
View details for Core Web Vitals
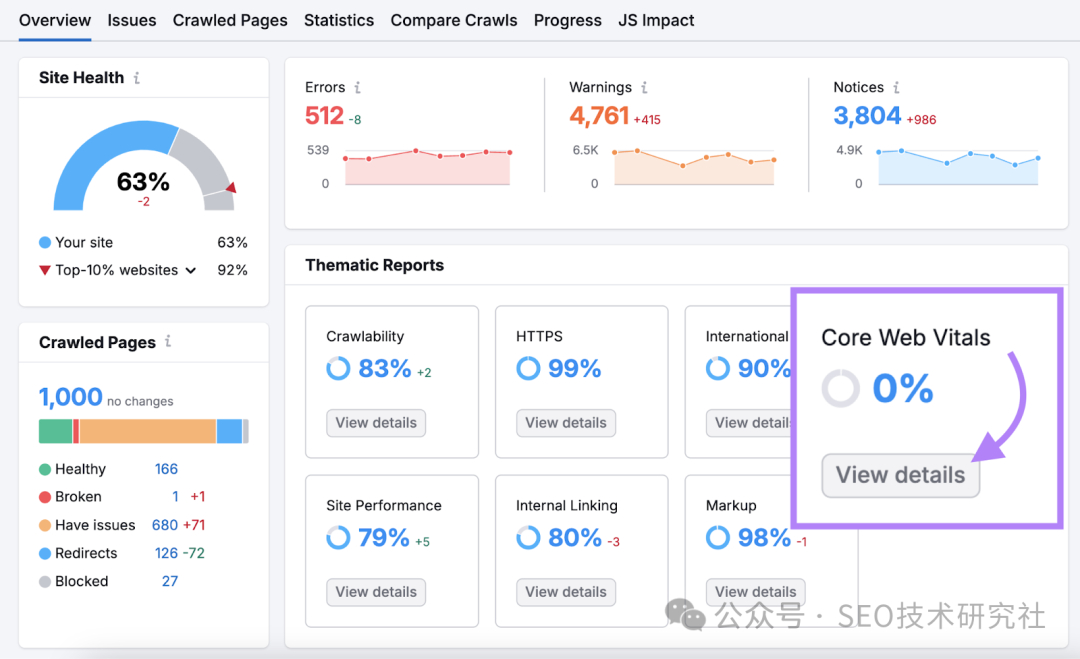[901, 475]
